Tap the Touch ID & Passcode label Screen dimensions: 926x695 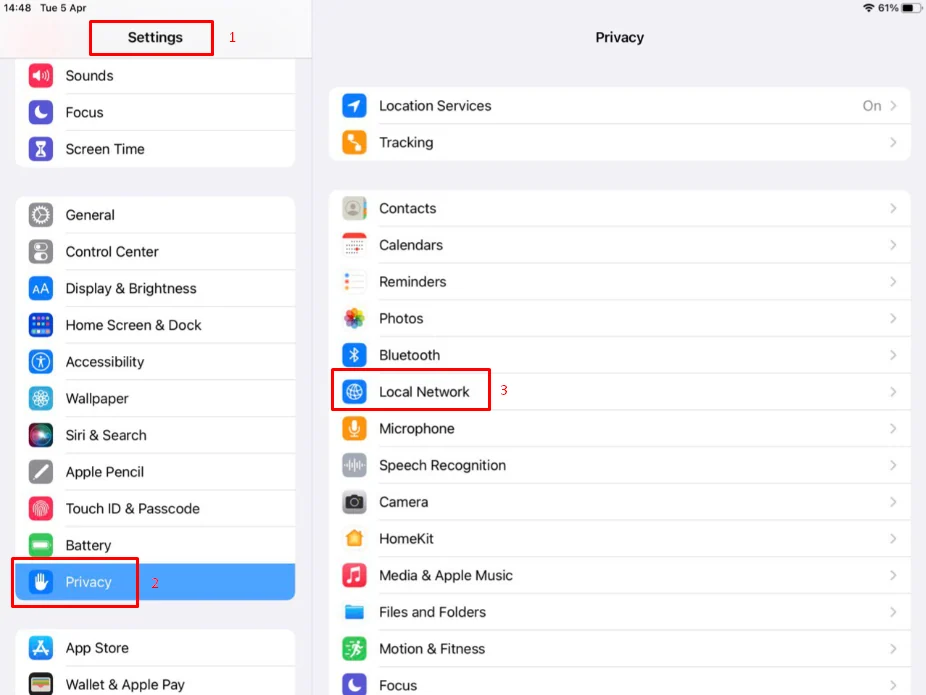click(x=133, y=508)
